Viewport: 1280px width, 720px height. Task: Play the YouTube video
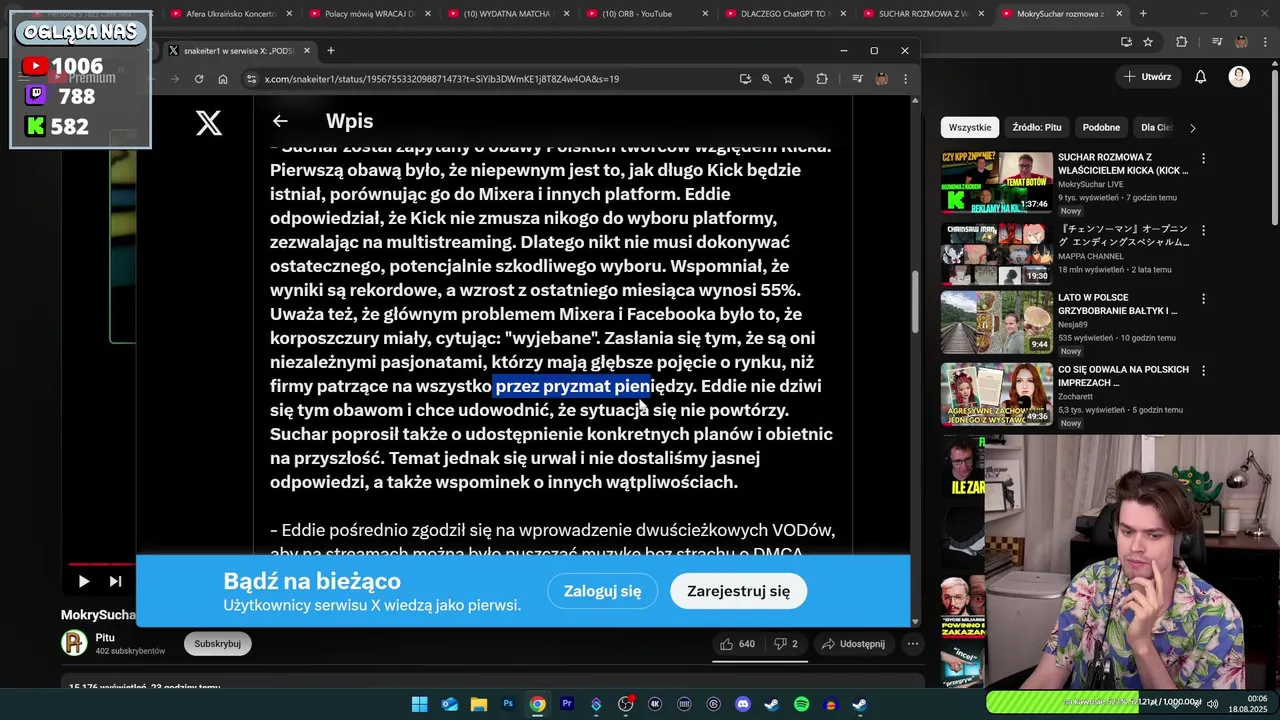point(84,581)
